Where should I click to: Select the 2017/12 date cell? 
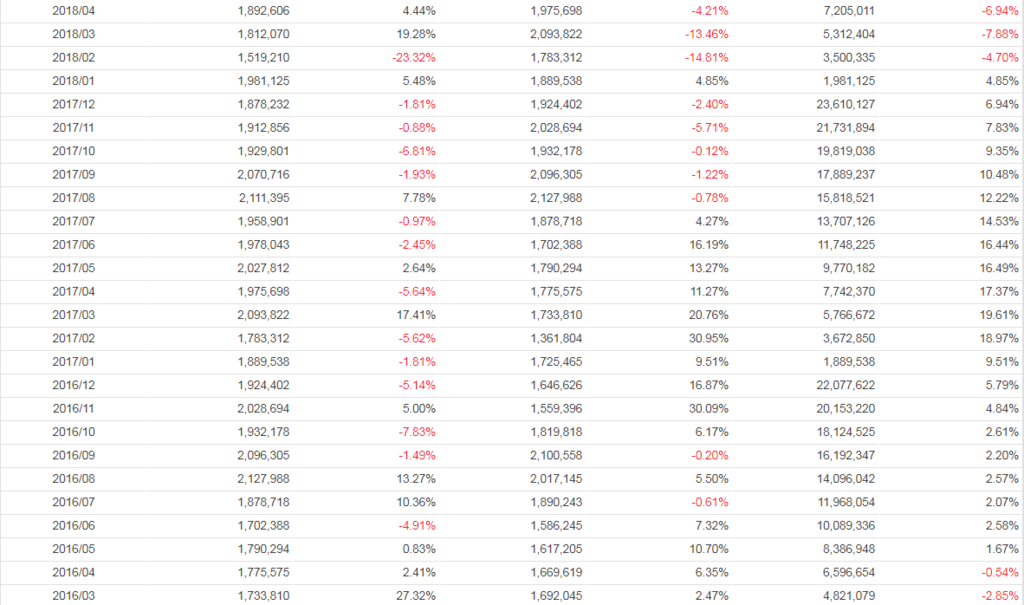click(x=72, y=104)
